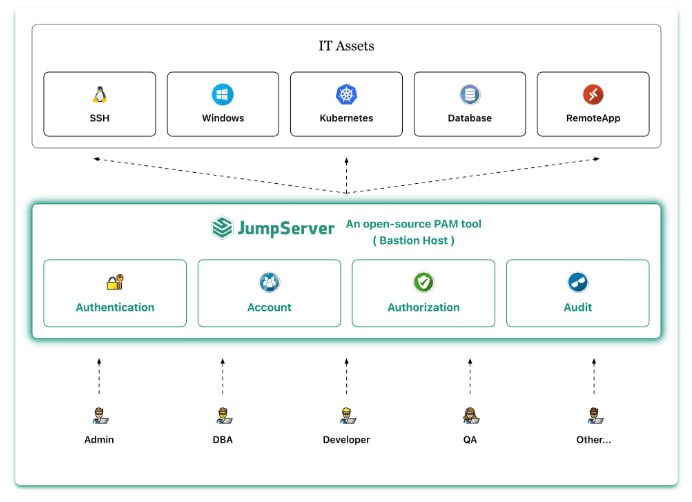Select the SSH label
Image resolution: width=692 pixels, height=502 pixels.
pyautogui.click(x=100, y=118)
